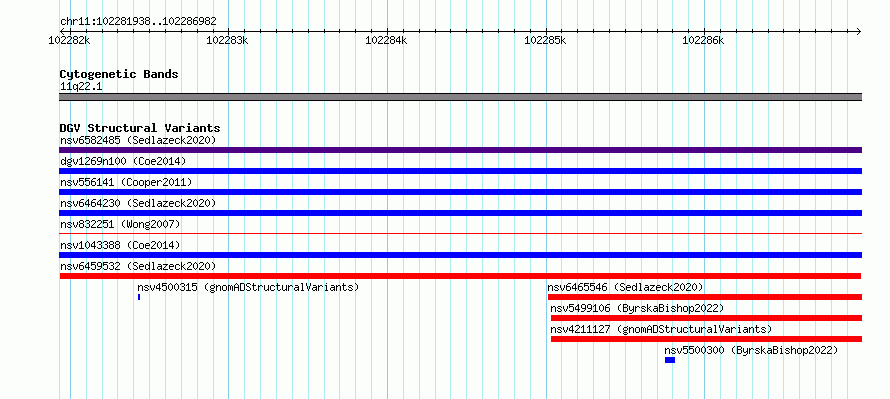Click the 102283k ruler position label
Screen dimensions: 890x399
click(227, 40)
